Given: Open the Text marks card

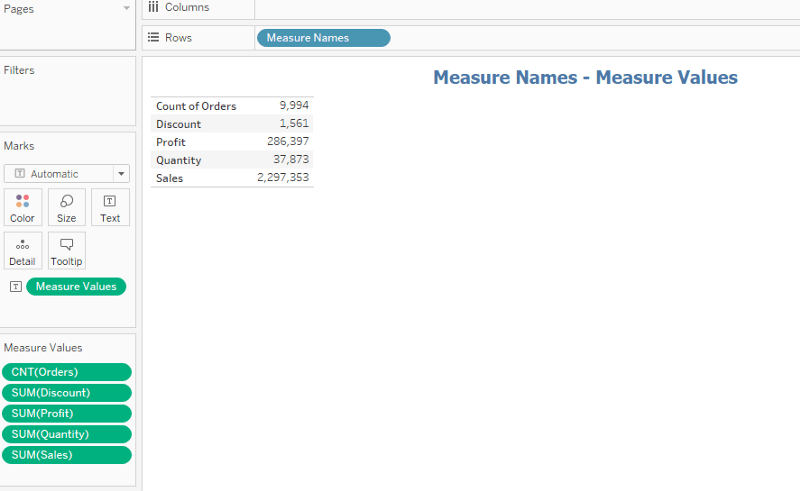Looking at the screenshot, I should [x=110, y=207].
